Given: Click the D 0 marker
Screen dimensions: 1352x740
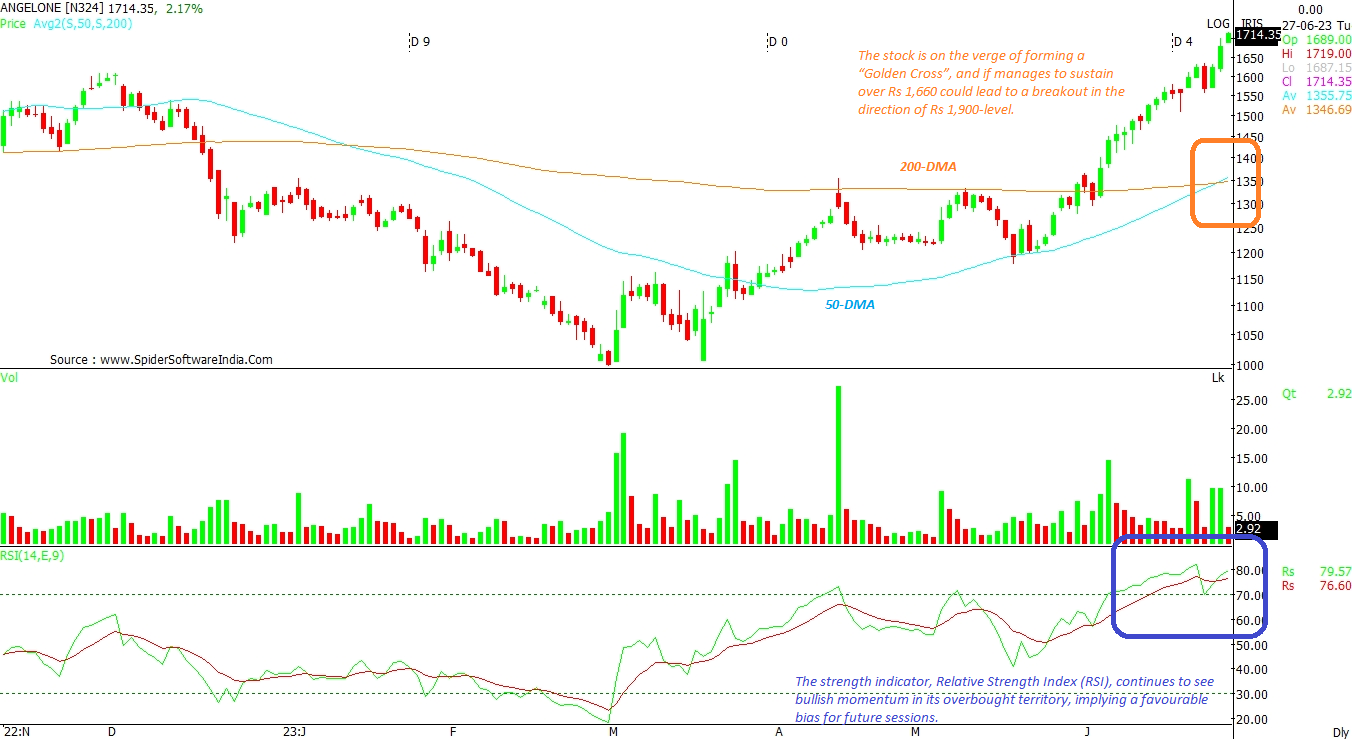Looking at the screenshot, I should (778, 42).
